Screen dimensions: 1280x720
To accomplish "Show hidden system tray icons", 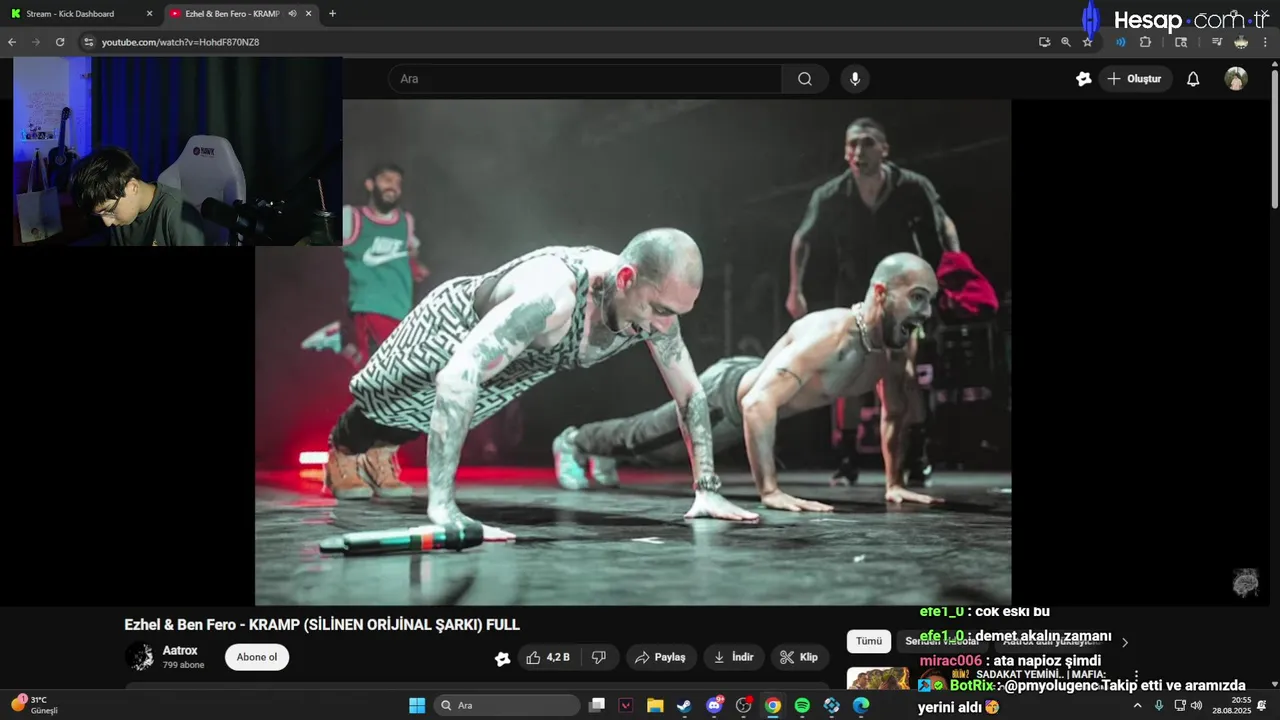I will tap(1137, 705).
